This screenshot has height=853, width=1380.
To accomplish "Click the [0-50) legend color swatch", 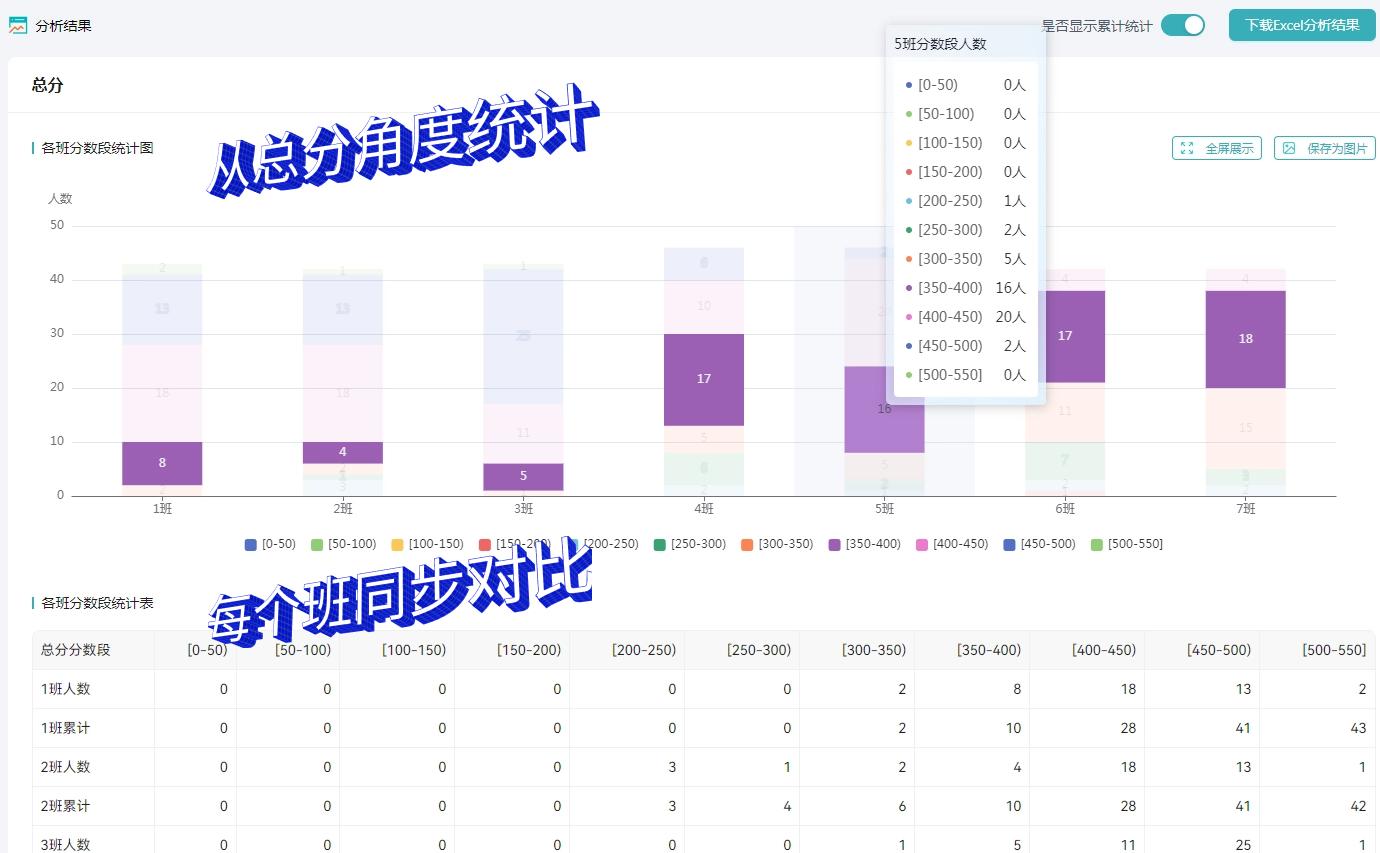I will coord(251,544).
